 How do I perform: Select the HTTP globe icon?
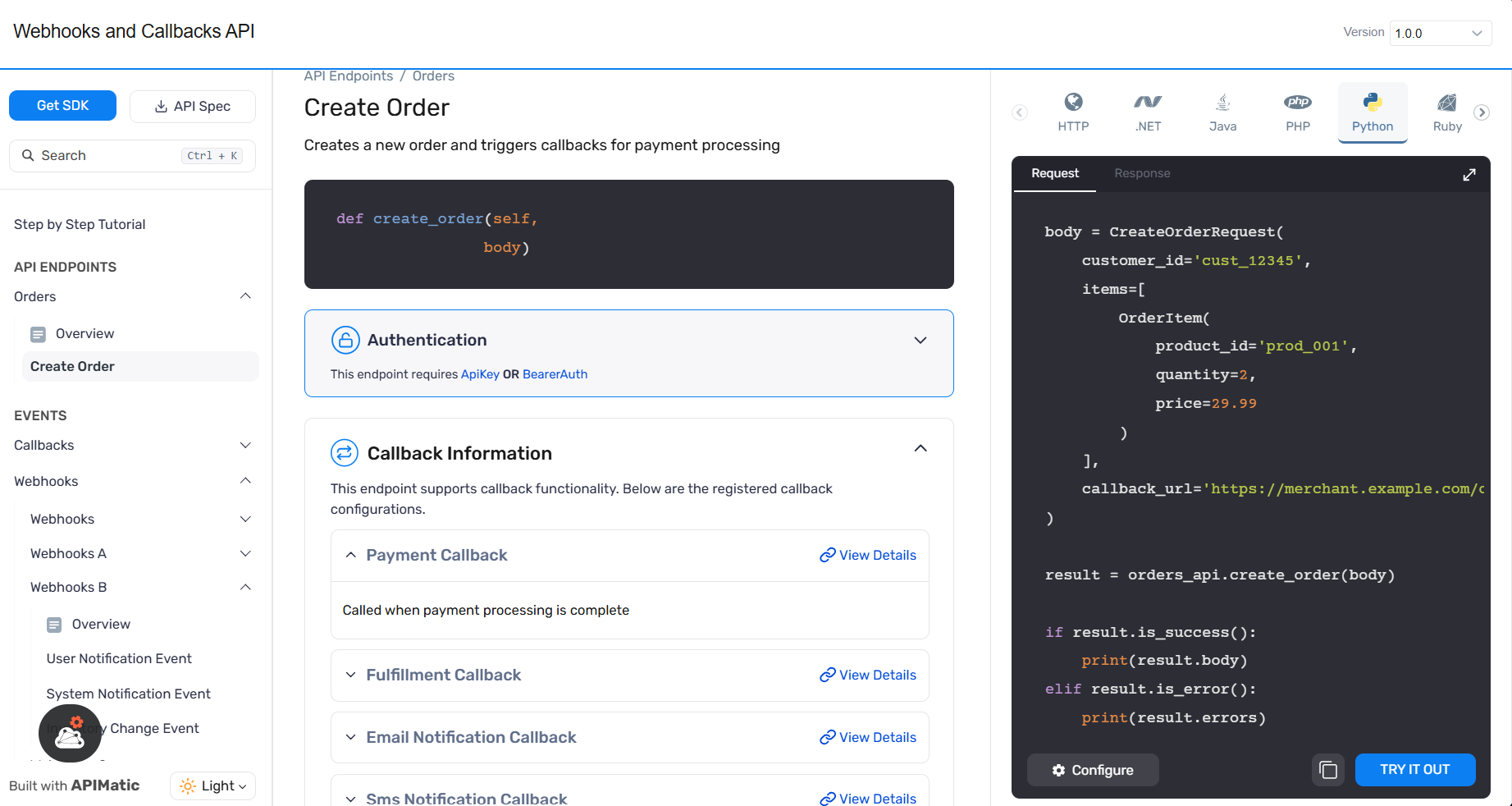pos(1073,103)
